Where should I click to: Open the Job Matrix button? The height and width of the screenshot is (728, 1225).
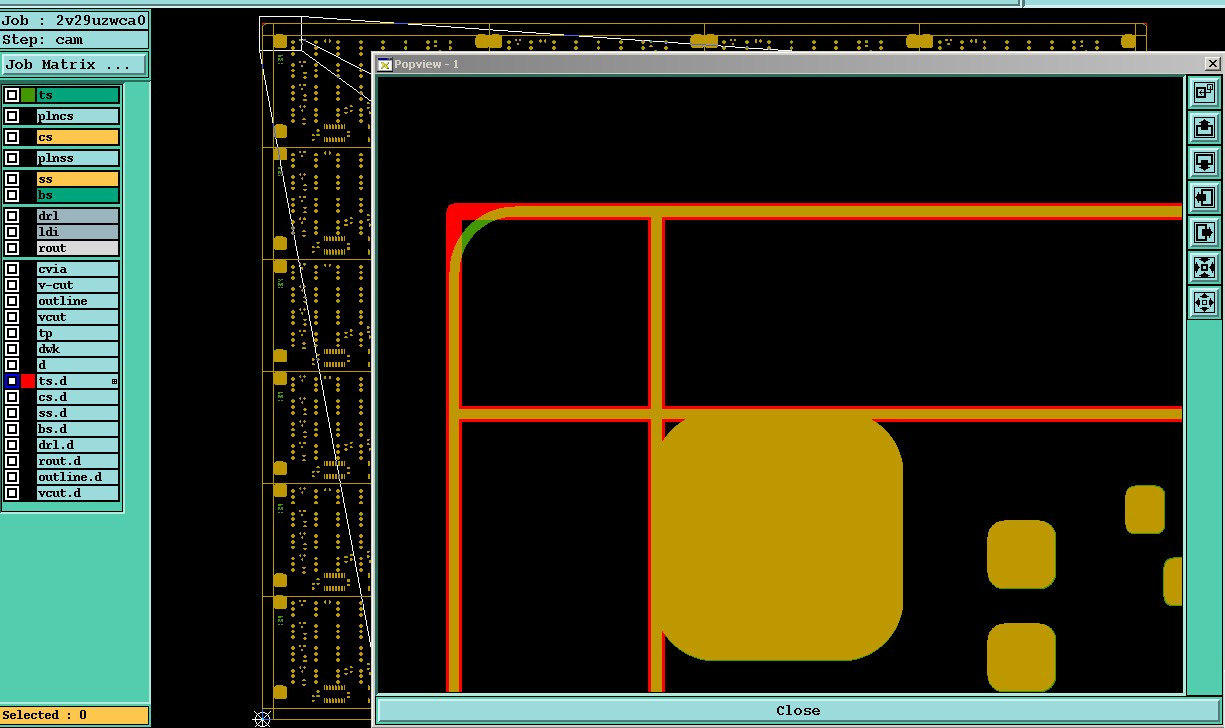[74, 64]
